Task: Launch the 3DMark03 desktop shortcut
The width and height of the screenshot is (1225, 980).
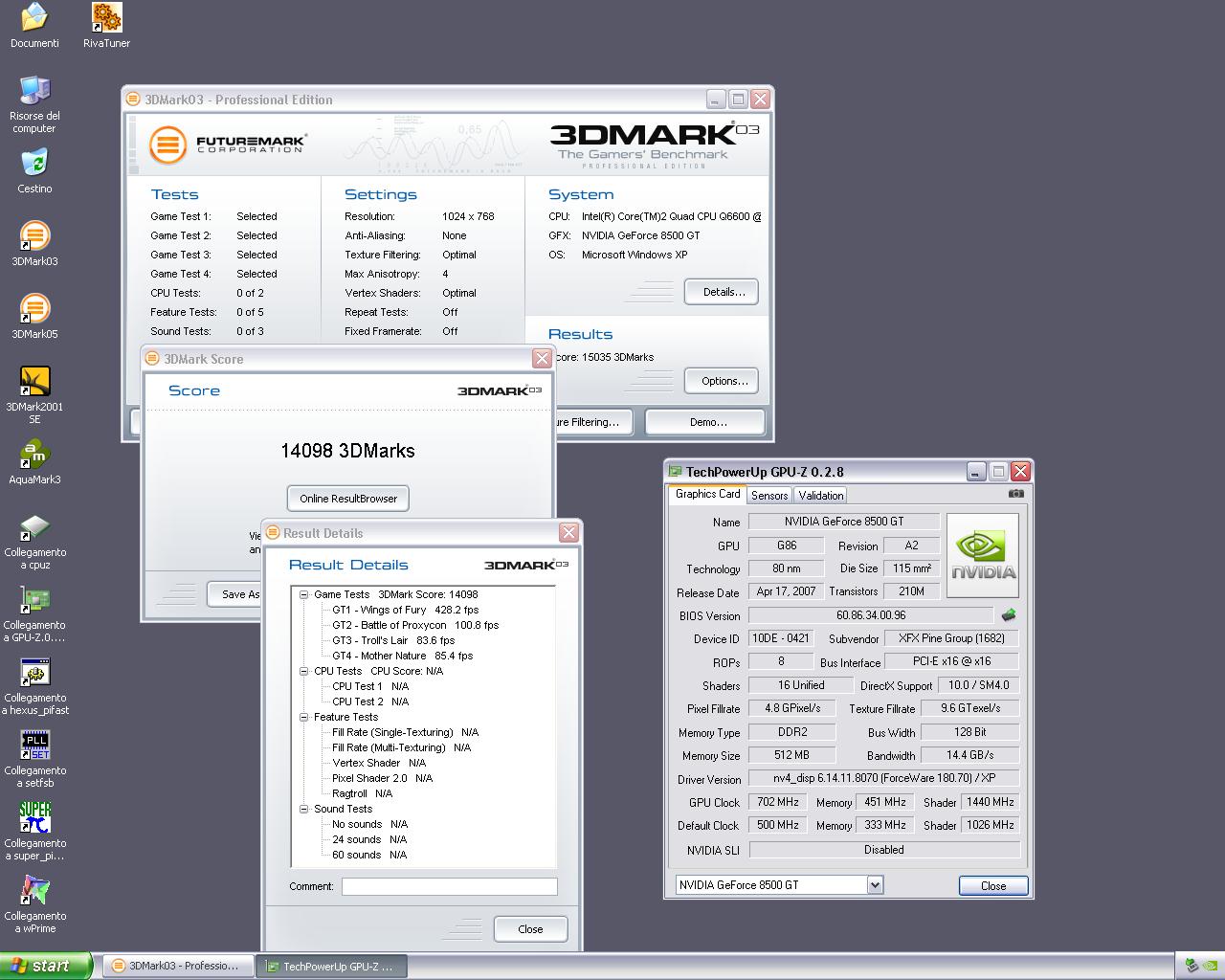Action: click(34, 235)
